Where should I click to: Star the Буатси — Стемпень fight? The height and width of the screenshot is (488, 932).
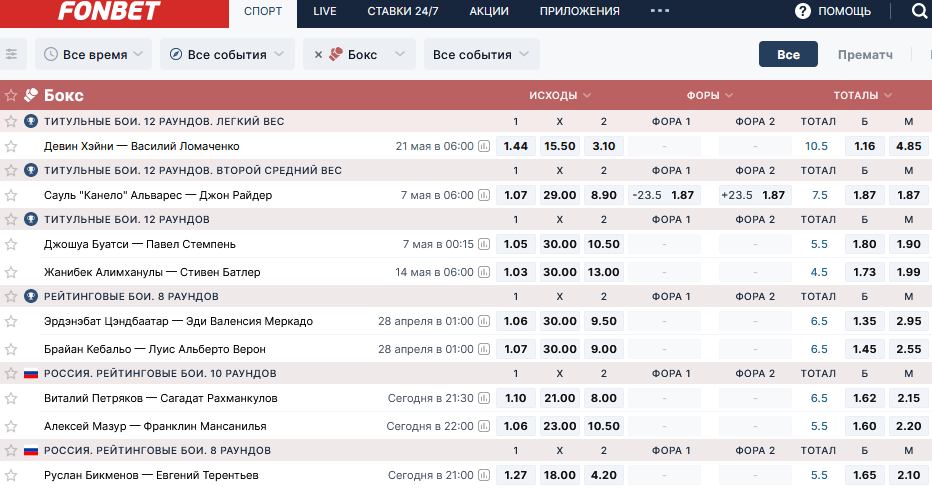coord(11,244)
